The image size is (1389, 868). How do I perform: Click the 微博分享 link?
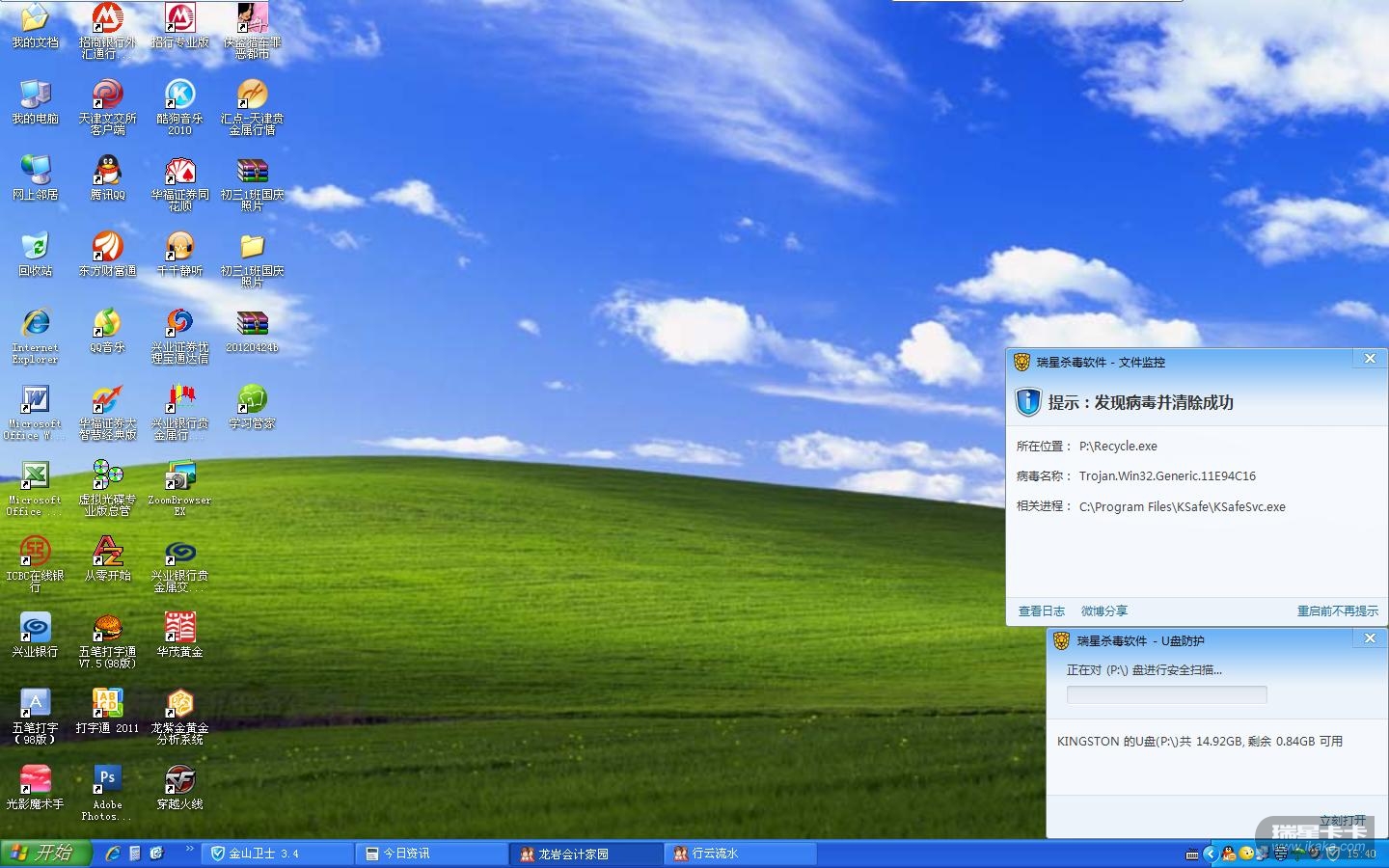pos(1104,611)
